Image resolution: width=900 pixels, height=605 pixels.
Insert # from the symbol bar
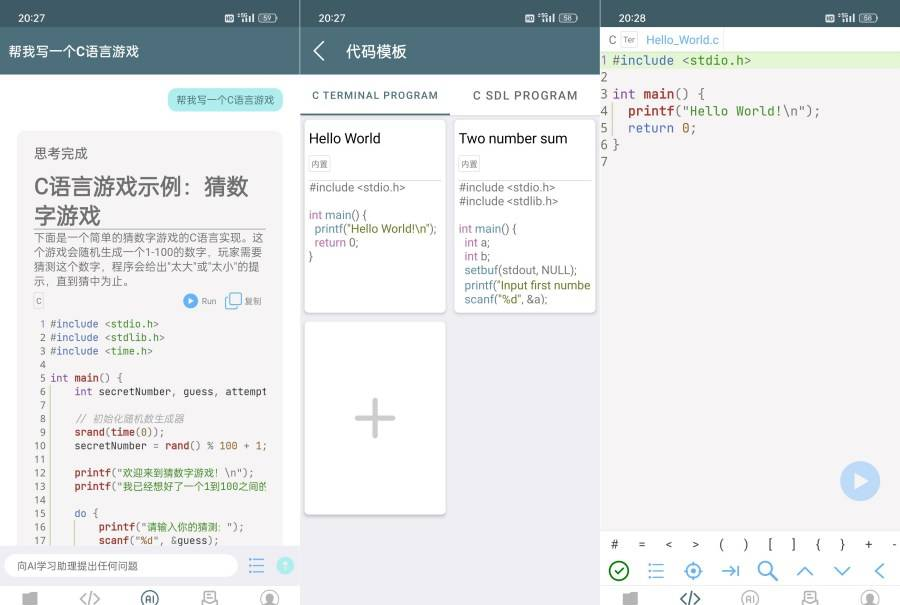pos(615,544)
